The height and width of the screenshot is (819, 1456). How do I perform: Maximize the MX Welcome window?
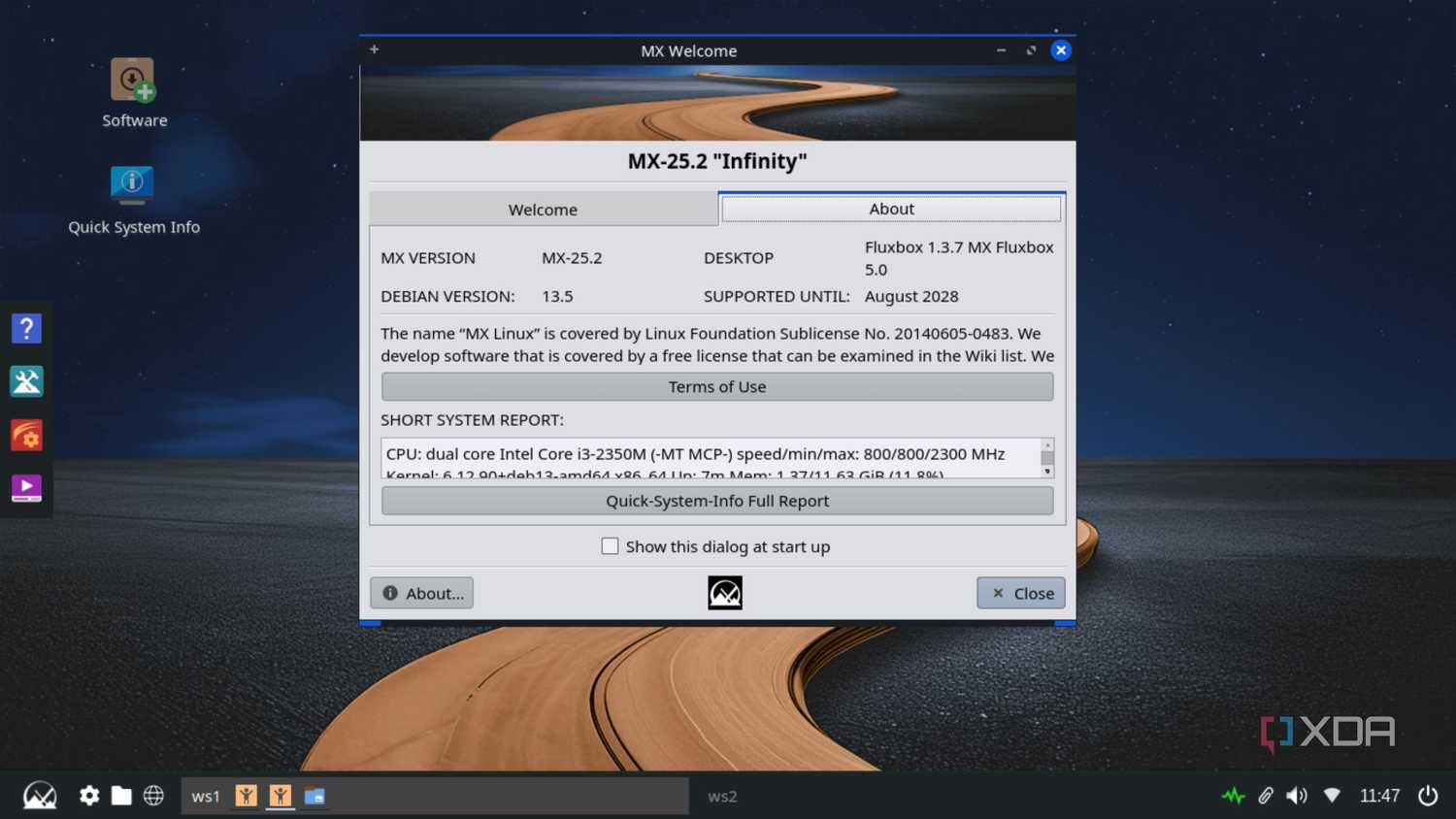[x=1031, y=50]
